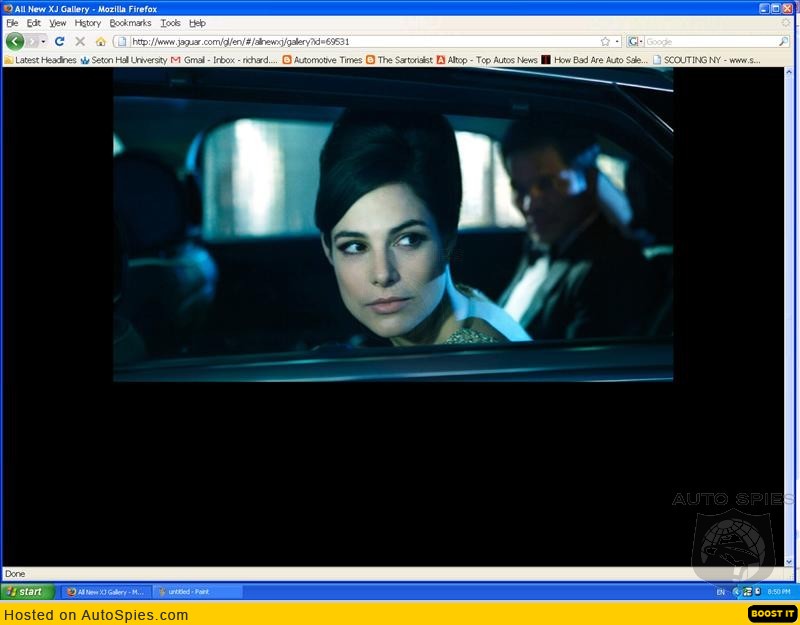The width and height of the screenshot is (800, 625).
Task: Open the View menu
Action: 58,23
